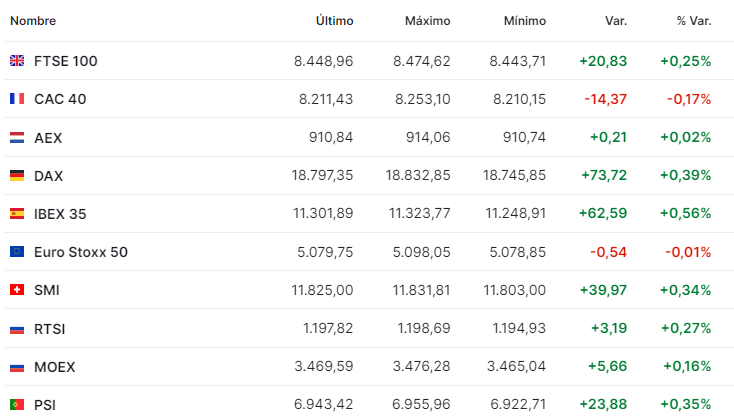This screenshot has width=734, height=417.
Task: Click the German flag icon beside DAX
Action: point(17,176)
